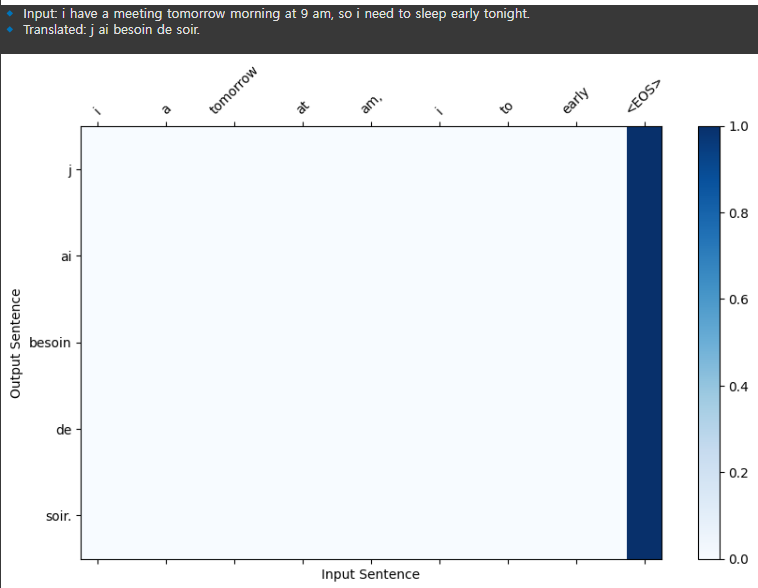Click the 'Translated: j ai besoin de soir.' line
Image resolution: width=758 pixels, height=588 pixels.
tap(111, 30)
